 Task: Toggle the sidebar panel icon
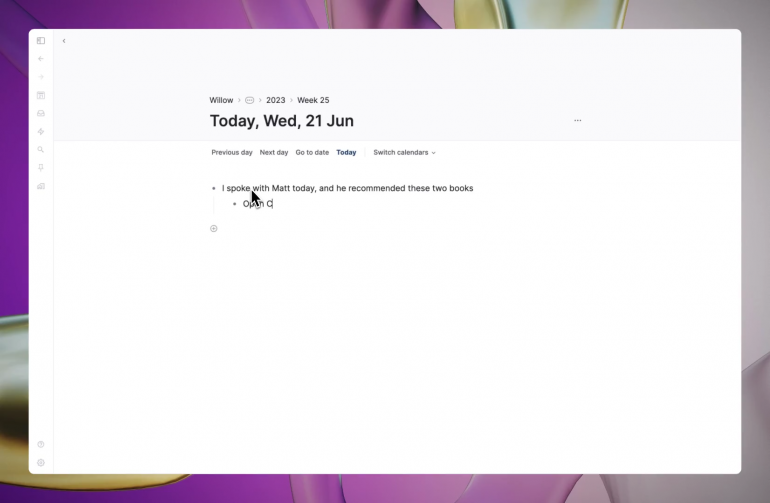tap(41, 41)
